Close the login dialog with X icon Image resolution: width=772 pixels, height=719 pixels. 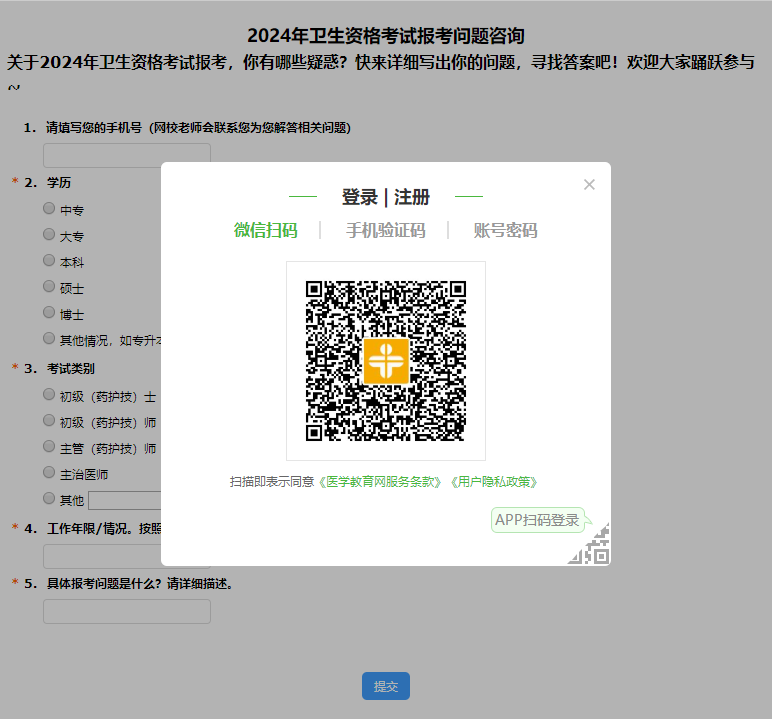point(589,184)
